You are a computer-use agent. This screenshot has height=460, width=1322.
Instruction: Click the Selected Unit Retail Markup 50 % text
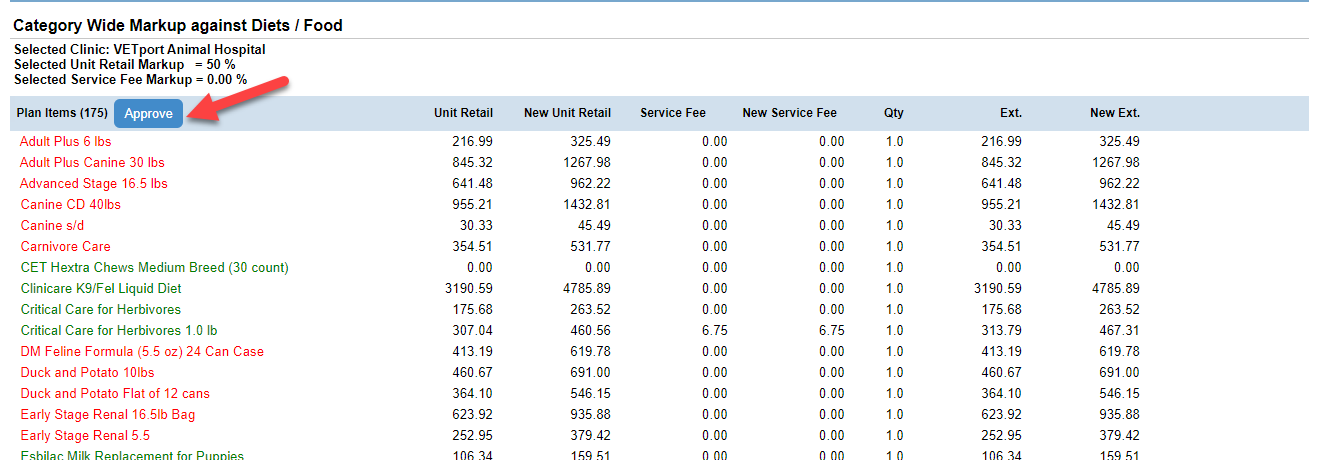point(125,64)
